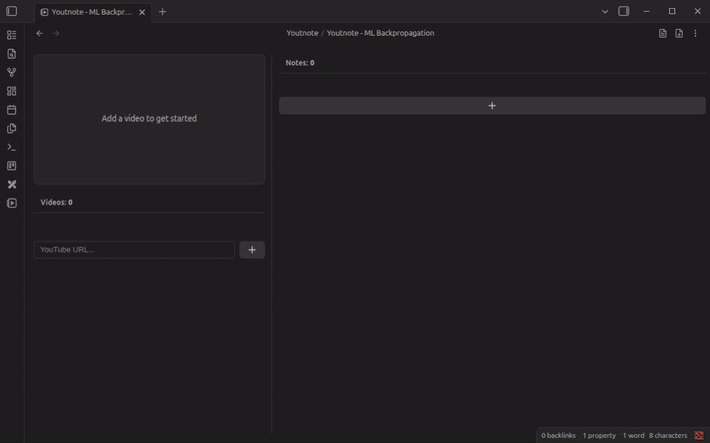Open the checklist-style ribbon icon at top
Image resolution: width=710 pixels, height=443 pixels.
coord(12,35)
